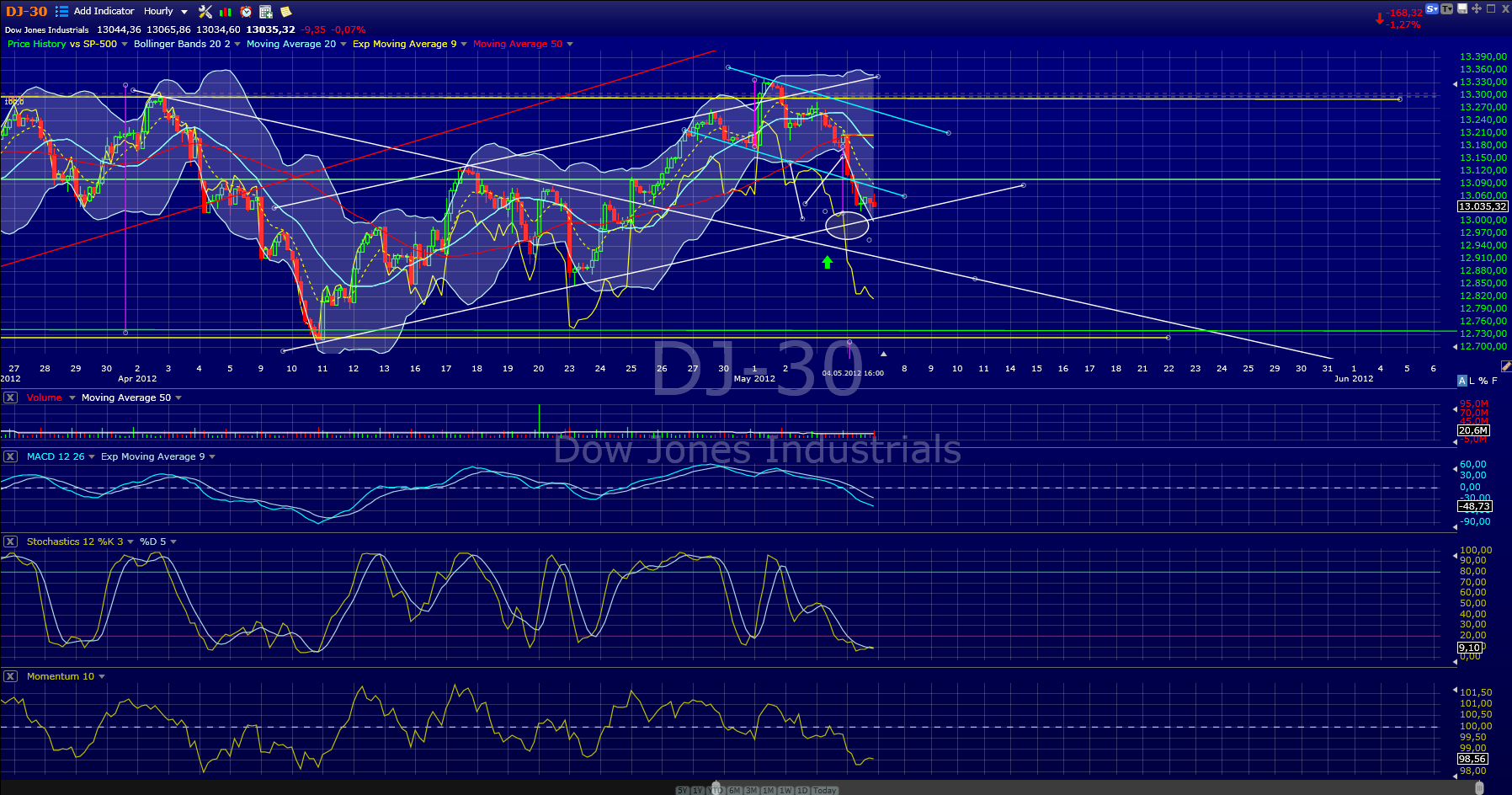Viewport: 1512px width, 795px height.
Task: Remove the Volume panel with its X box
Action: tap(10, 397)
